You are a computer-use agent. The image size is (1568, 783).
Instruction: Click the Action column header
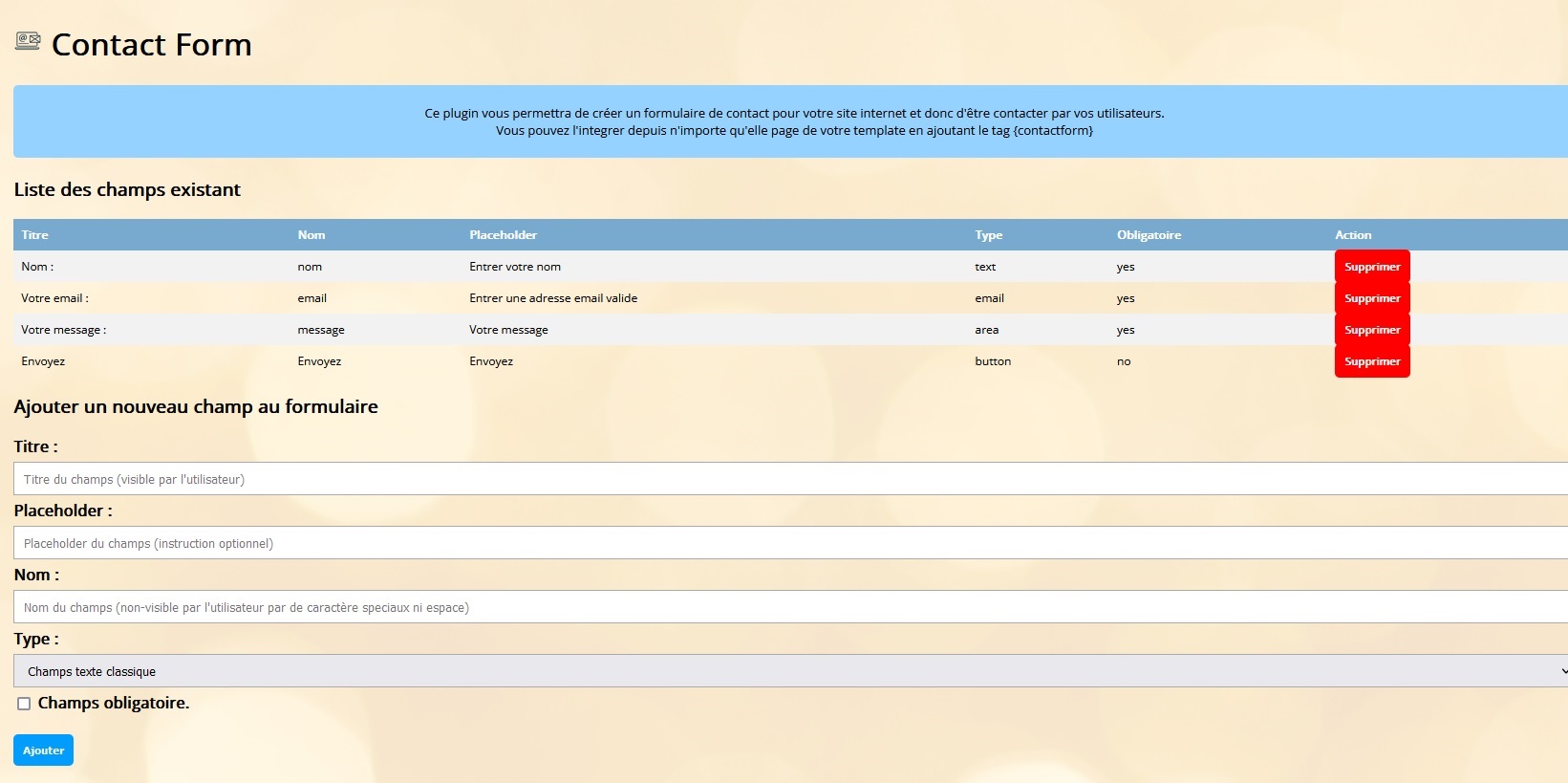coord(1353,235)
